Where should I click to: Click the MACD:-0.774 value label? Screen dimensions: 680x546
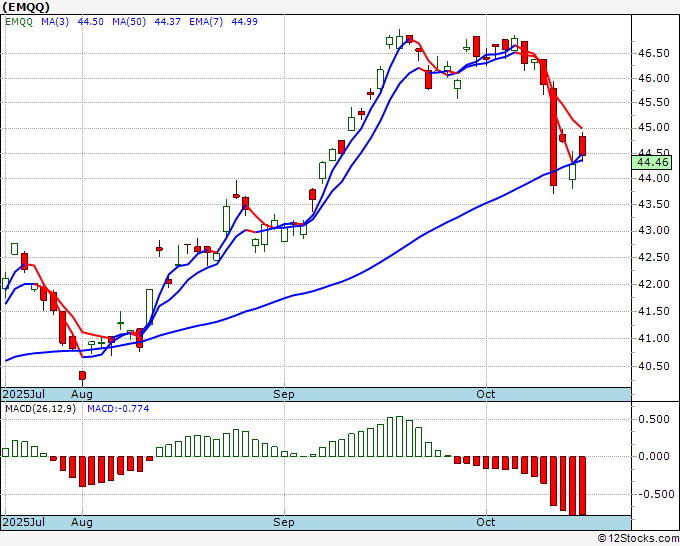pyautogui.click(x=118, y=409)
